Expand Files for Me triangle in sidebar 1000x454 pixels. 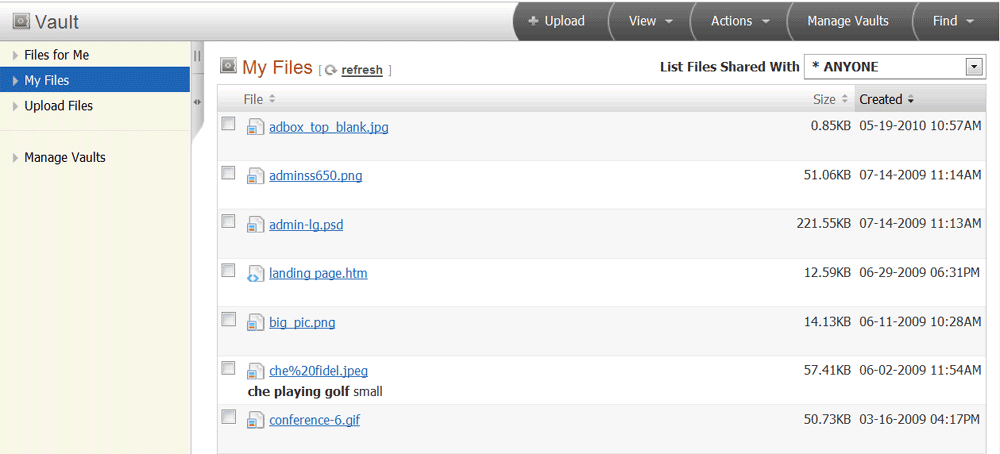(15, 55)
